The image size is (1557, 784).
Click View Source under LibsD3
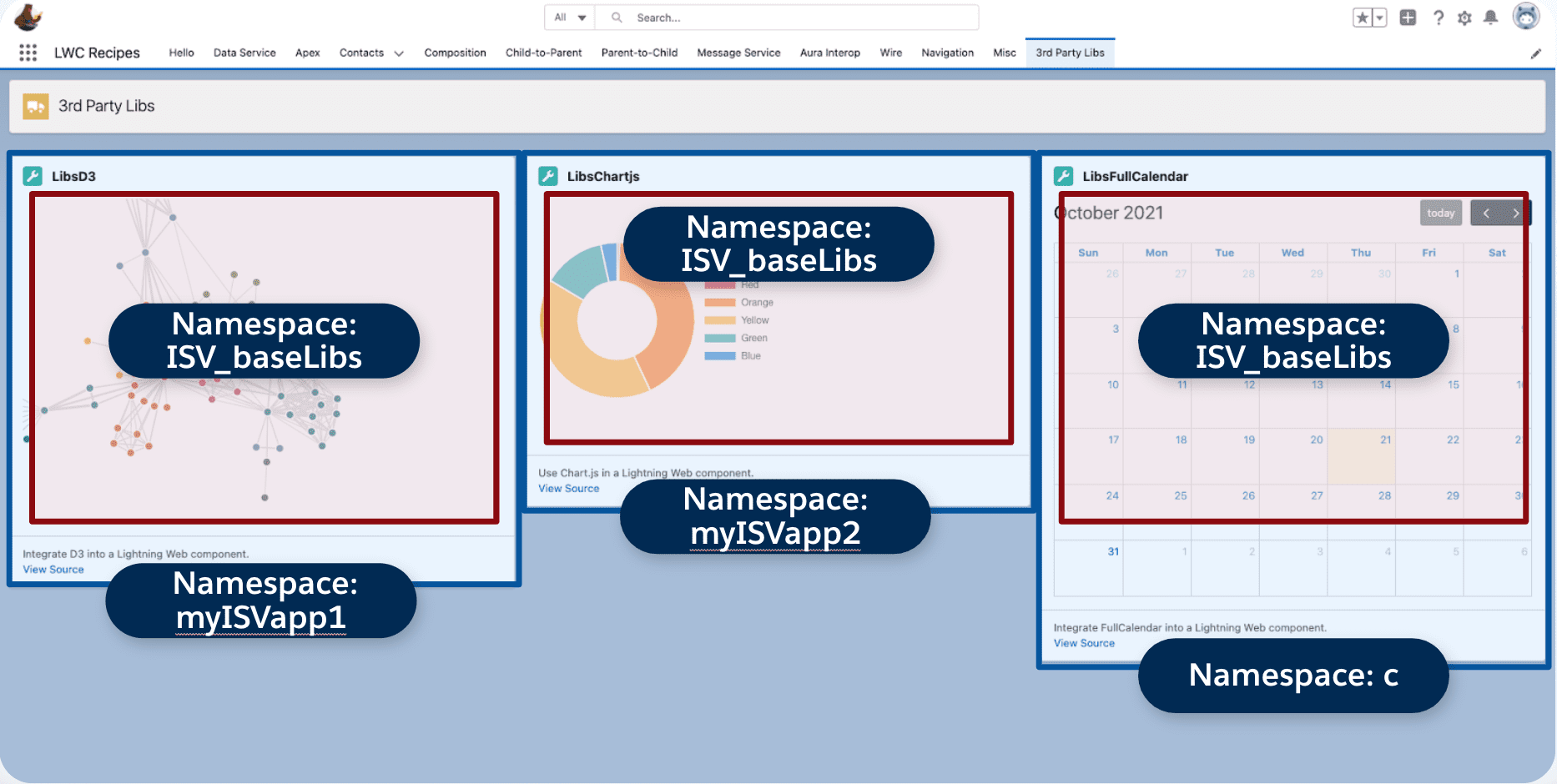[53, 570]
